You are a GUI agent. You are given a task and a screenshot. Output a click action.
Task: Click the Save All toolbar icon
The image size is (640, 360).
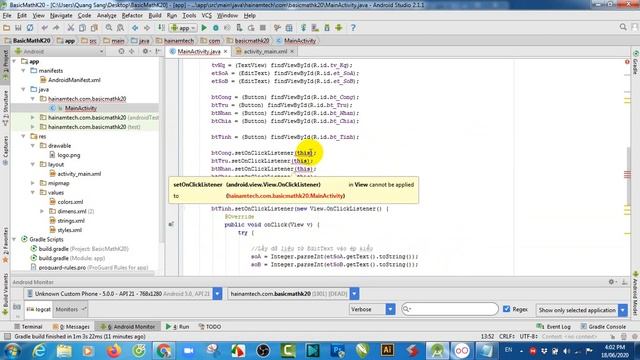coord(18,28)
